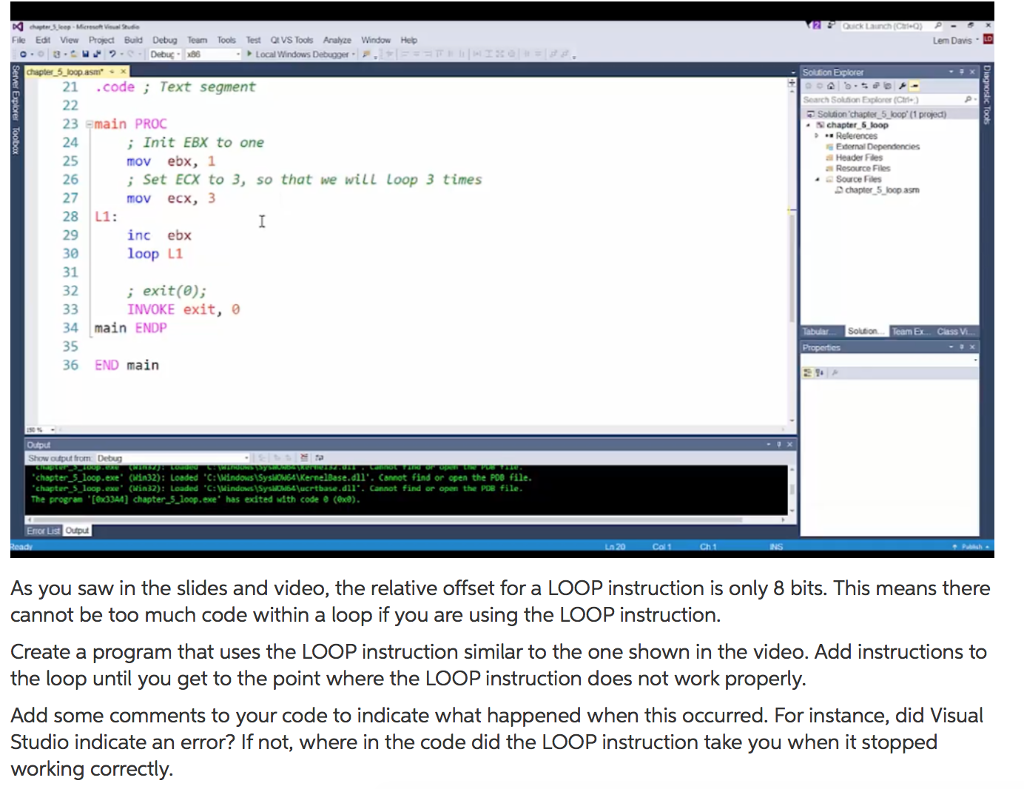Toggle Show All Files in Solution Explorer
The image size is (1024, 789).
coord(887,86)
